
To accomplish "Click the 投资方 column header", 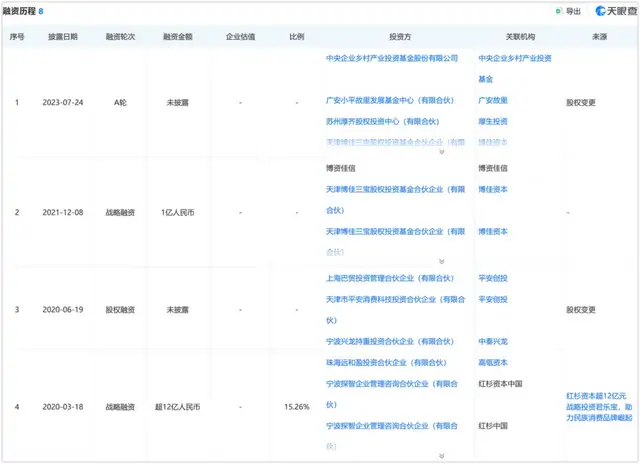I will (x=400, y=37).
